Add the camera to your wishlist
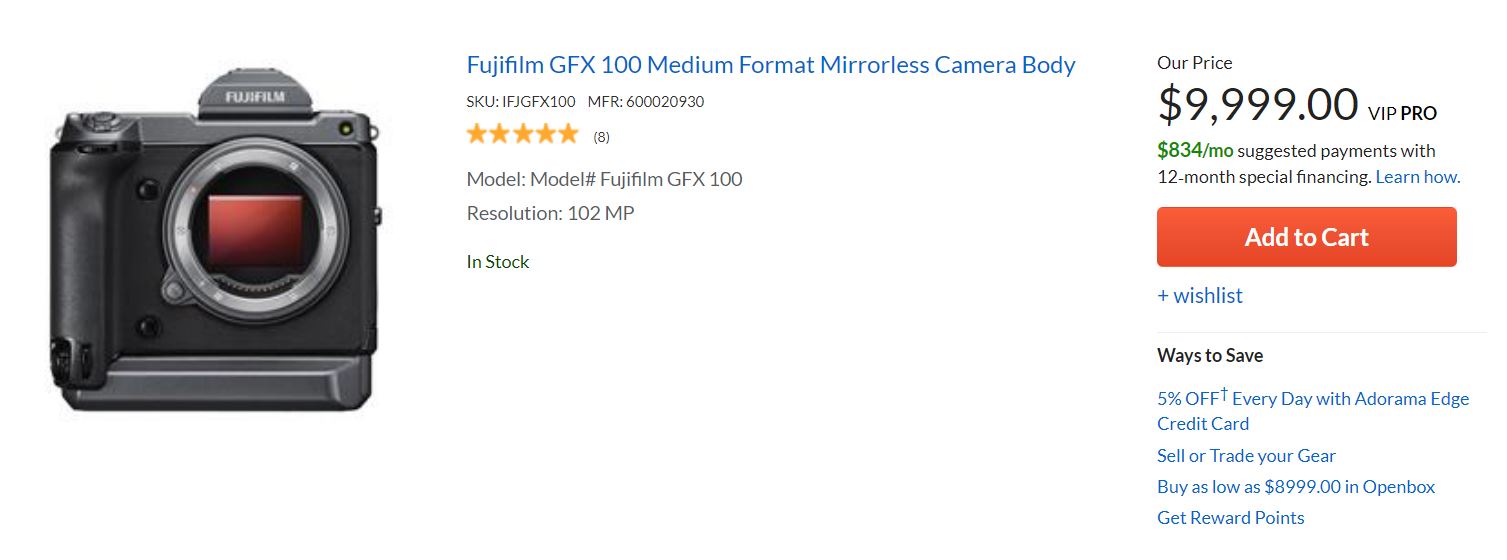This screenshot has height=560, width=1507. 1199,296
